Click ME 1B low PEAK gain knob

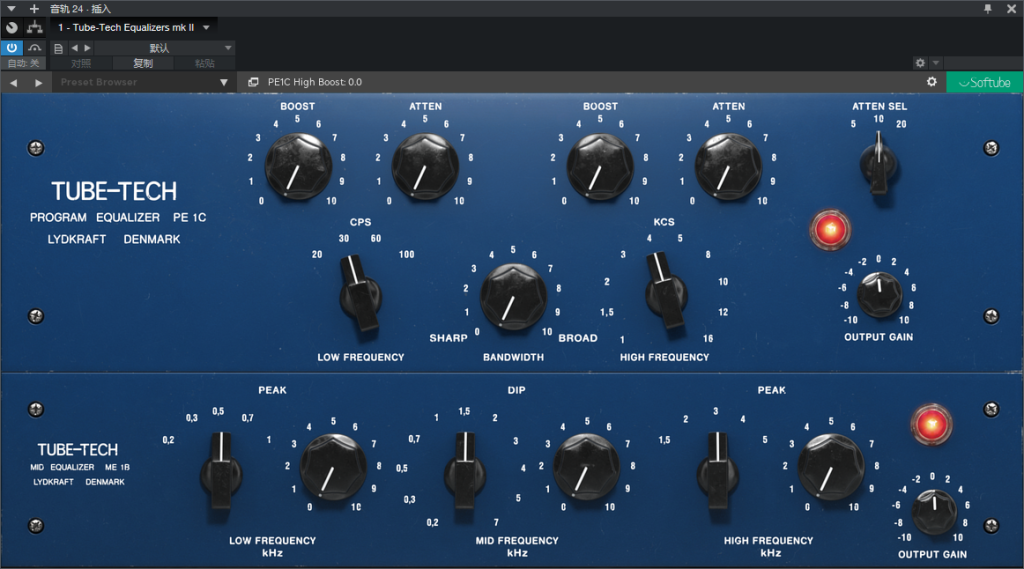pyautogui.click(x=333, y=468)
